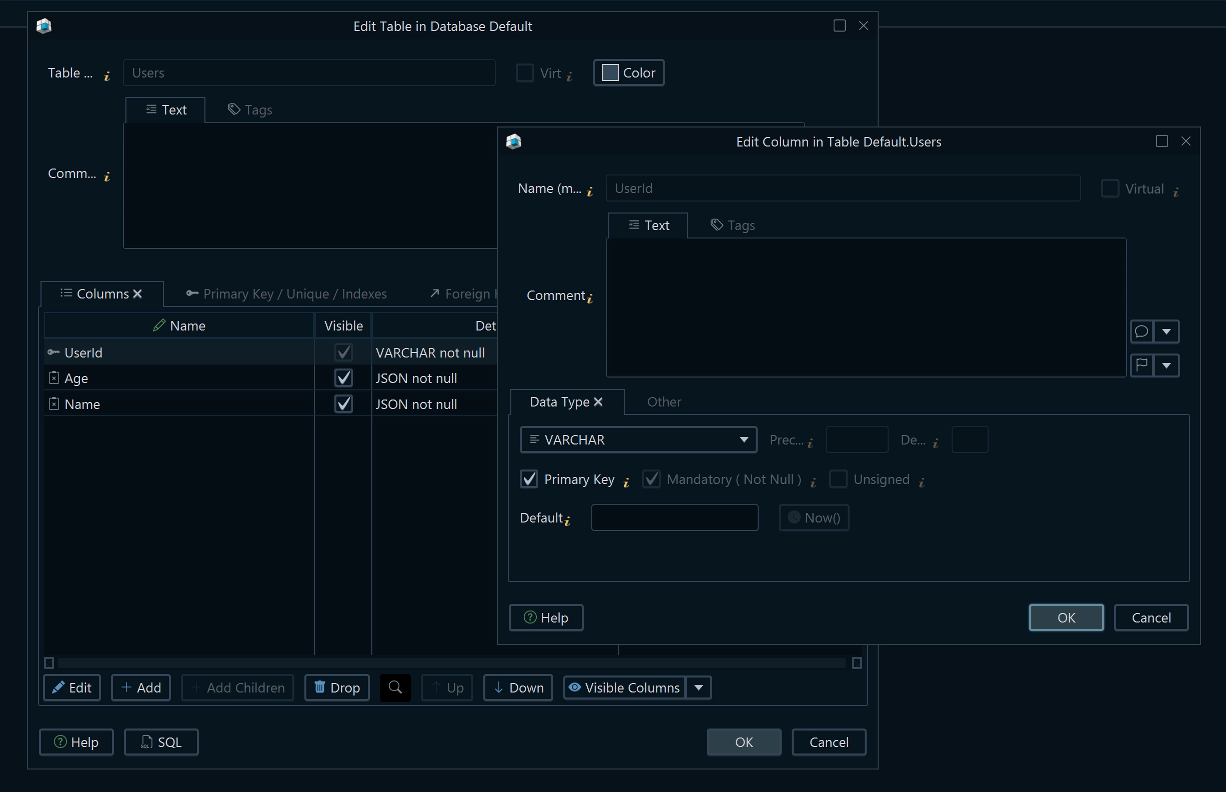Viewport: 1226px width, 792px height.
Task: Click the Now() default value button
Action: [x=813, y=517]
